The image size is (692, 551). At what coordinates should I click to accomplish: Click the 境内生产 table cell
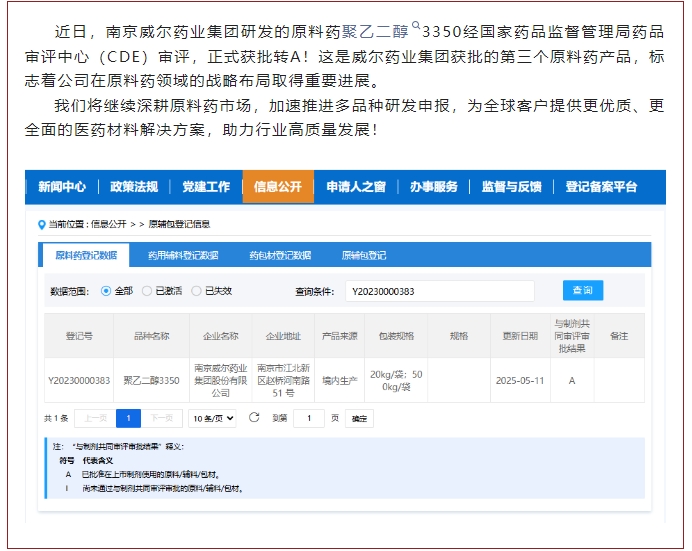click(339, 380)
